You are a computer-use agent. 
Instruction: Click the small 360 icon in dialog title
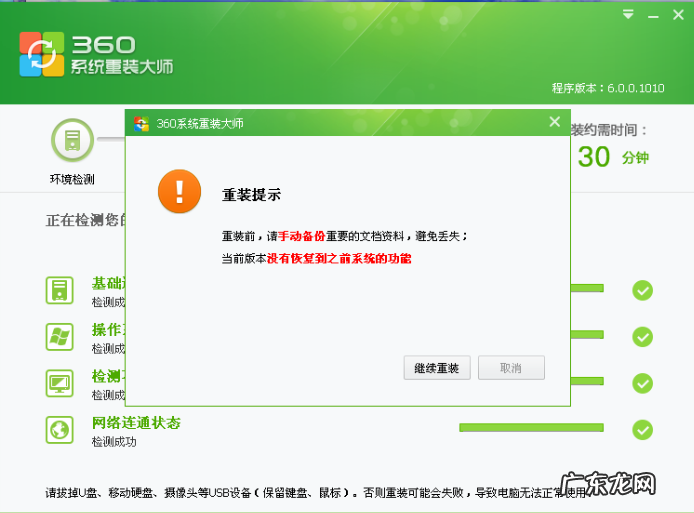142,123
